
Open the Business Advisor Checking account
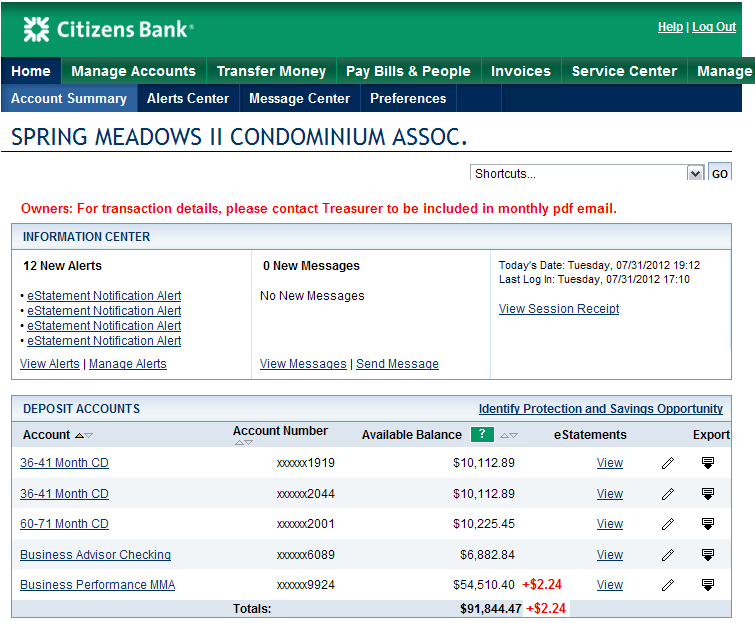[95, 555]
